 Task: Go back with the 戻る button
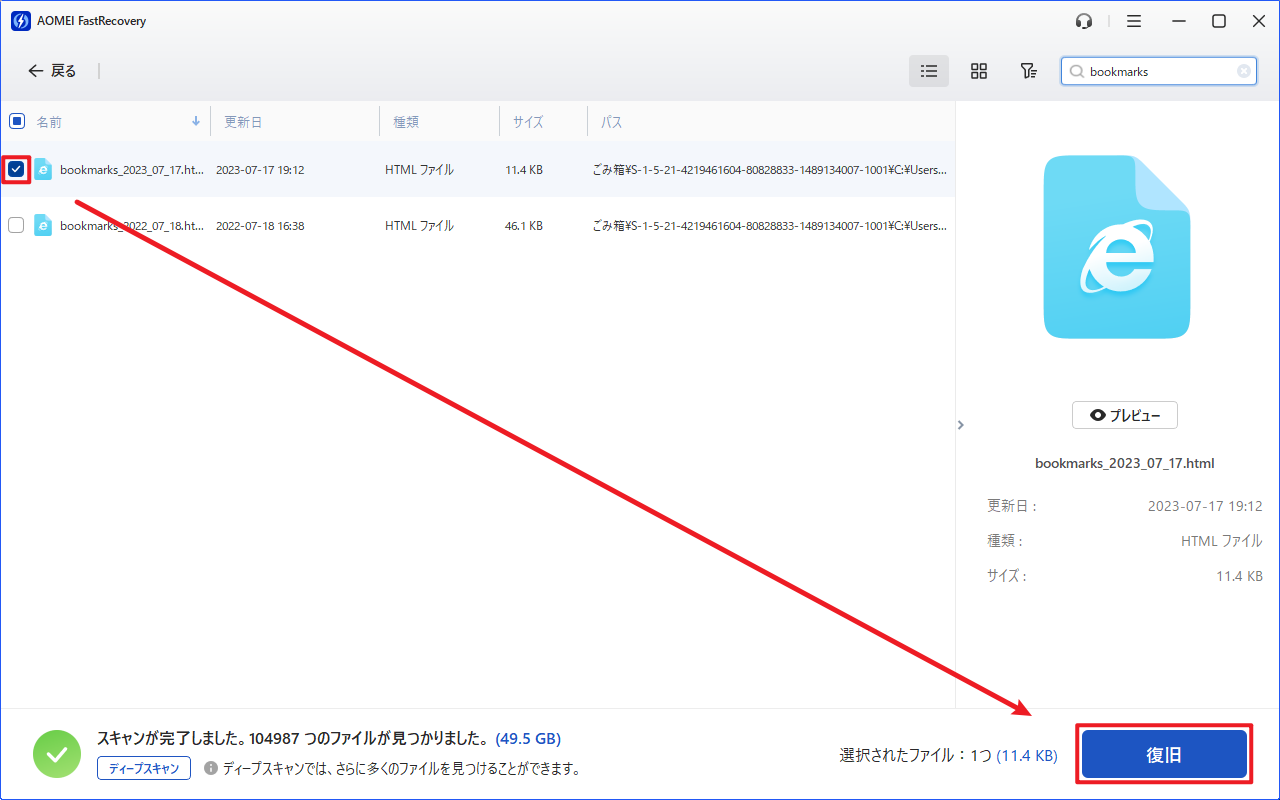[52, 71]
